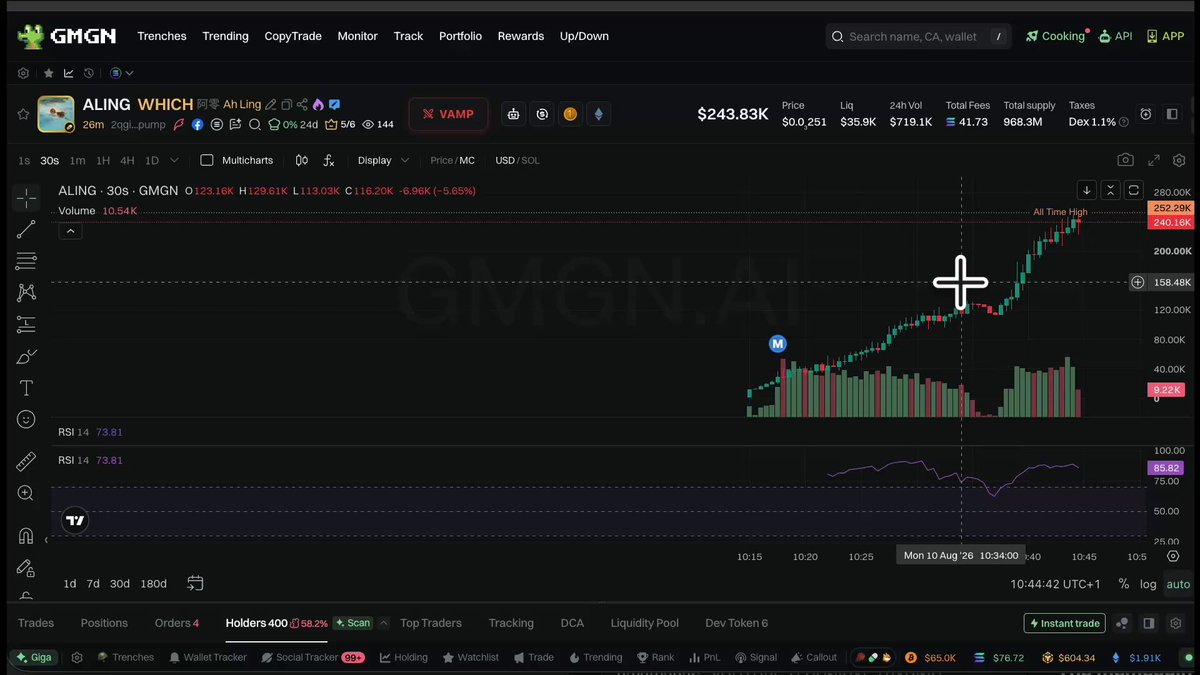This screenshot has width=1200, height=675.
Task: Expand the chevron next to Scan
Action: (x=384, y=623)
